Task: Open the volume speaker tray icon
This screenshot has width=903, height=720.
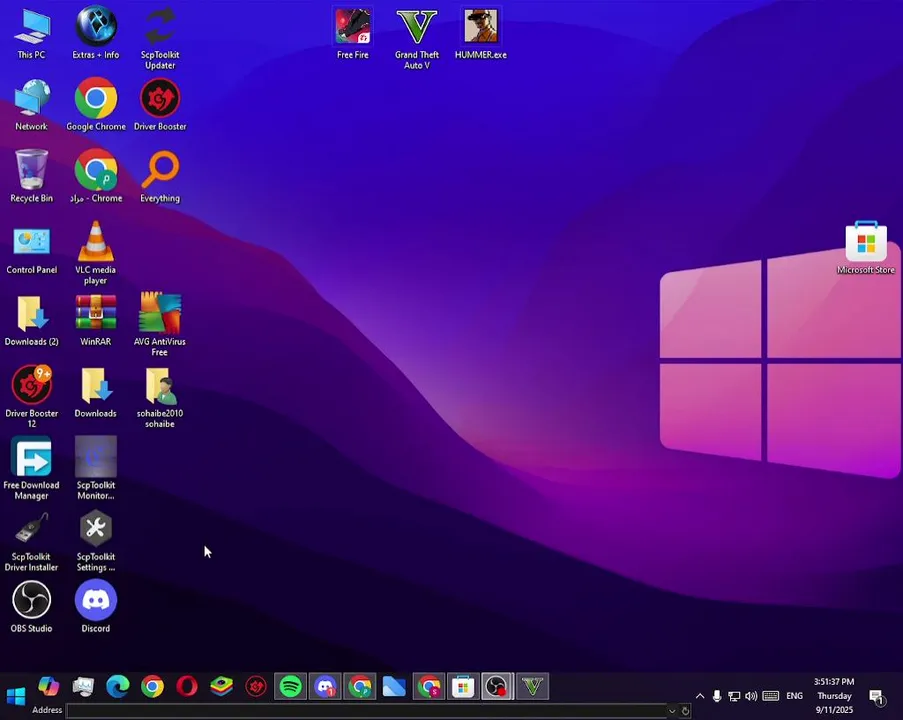Action: (x=751, y=696)
